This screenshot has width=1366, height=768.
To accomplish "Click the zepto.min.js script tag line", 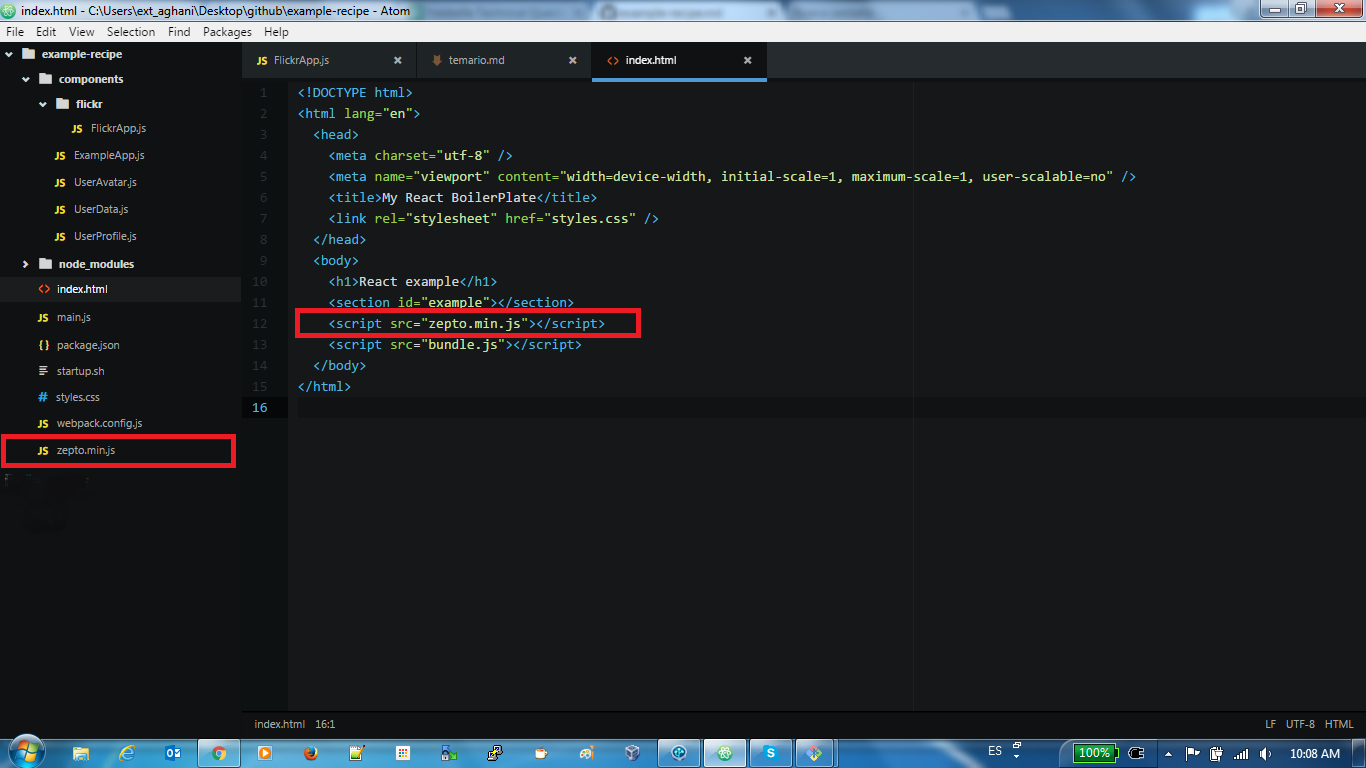I will (467, 323).
